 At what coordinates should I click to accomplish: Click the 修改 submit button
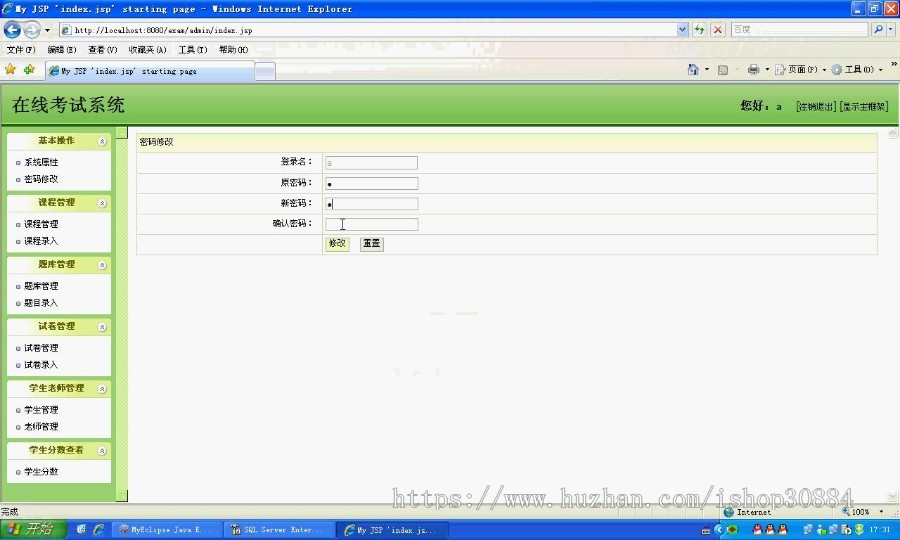tap(337, 244)
